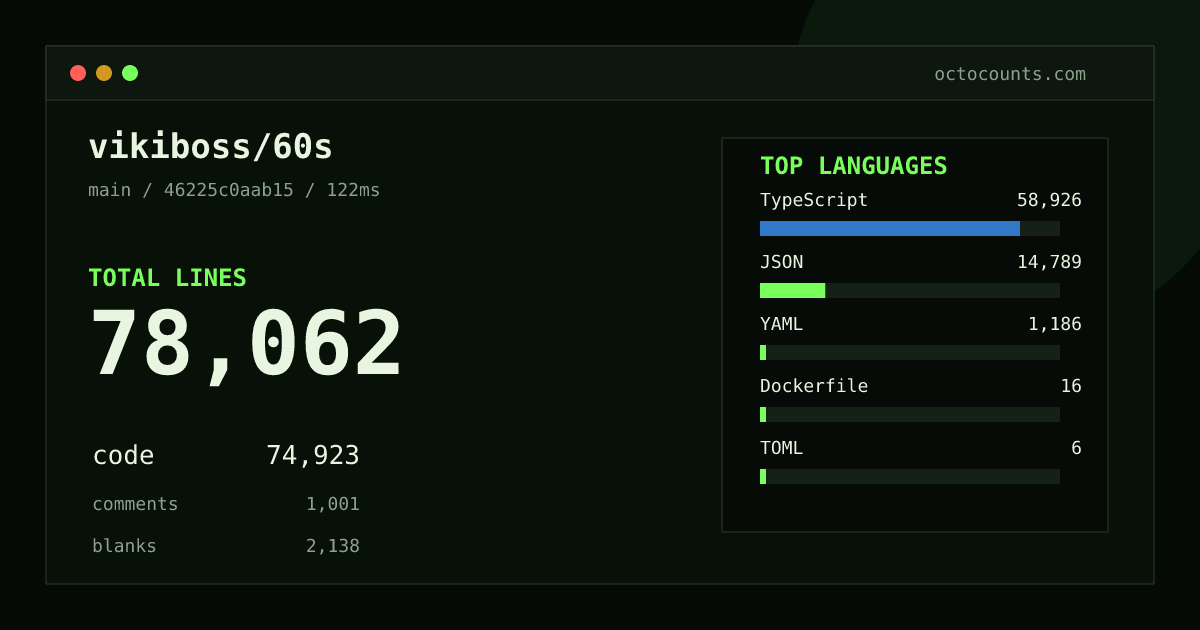Click the YAML progress bar
The image size is (1200, 630).
tap(910, 352)
